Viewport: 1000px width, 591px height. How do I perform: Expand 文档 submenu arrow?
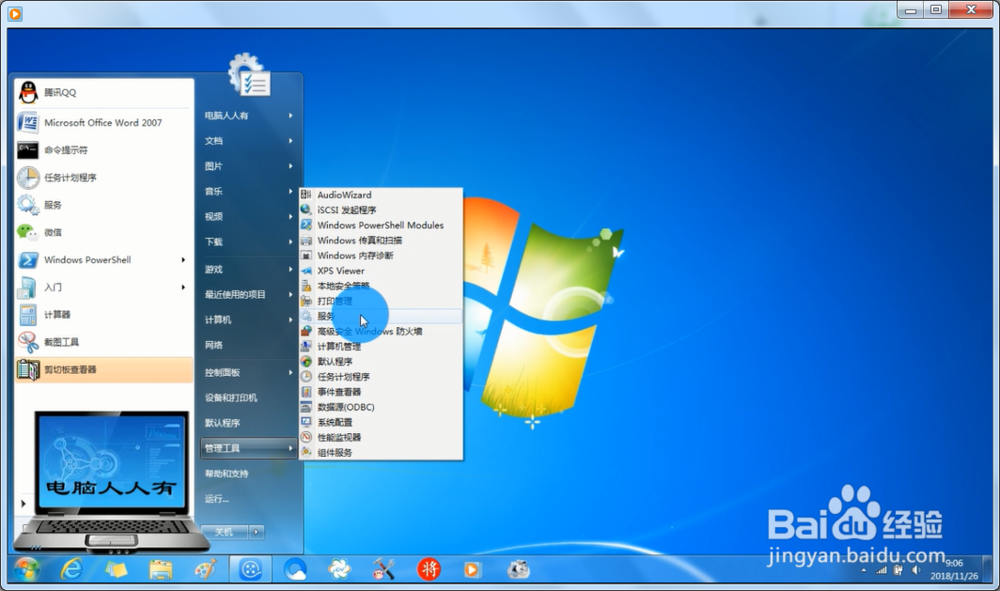tap(290, 140)
